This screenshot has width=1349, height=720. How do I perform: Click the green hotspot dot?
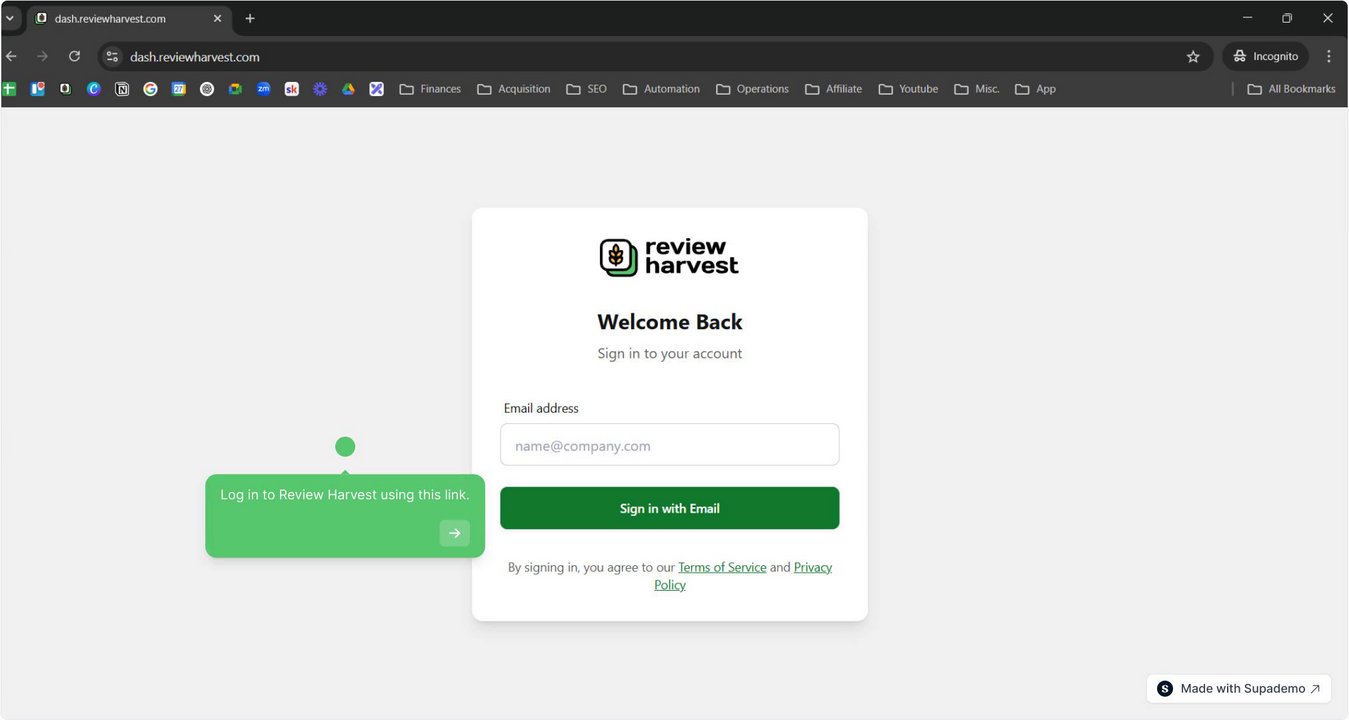pos(345,447)
